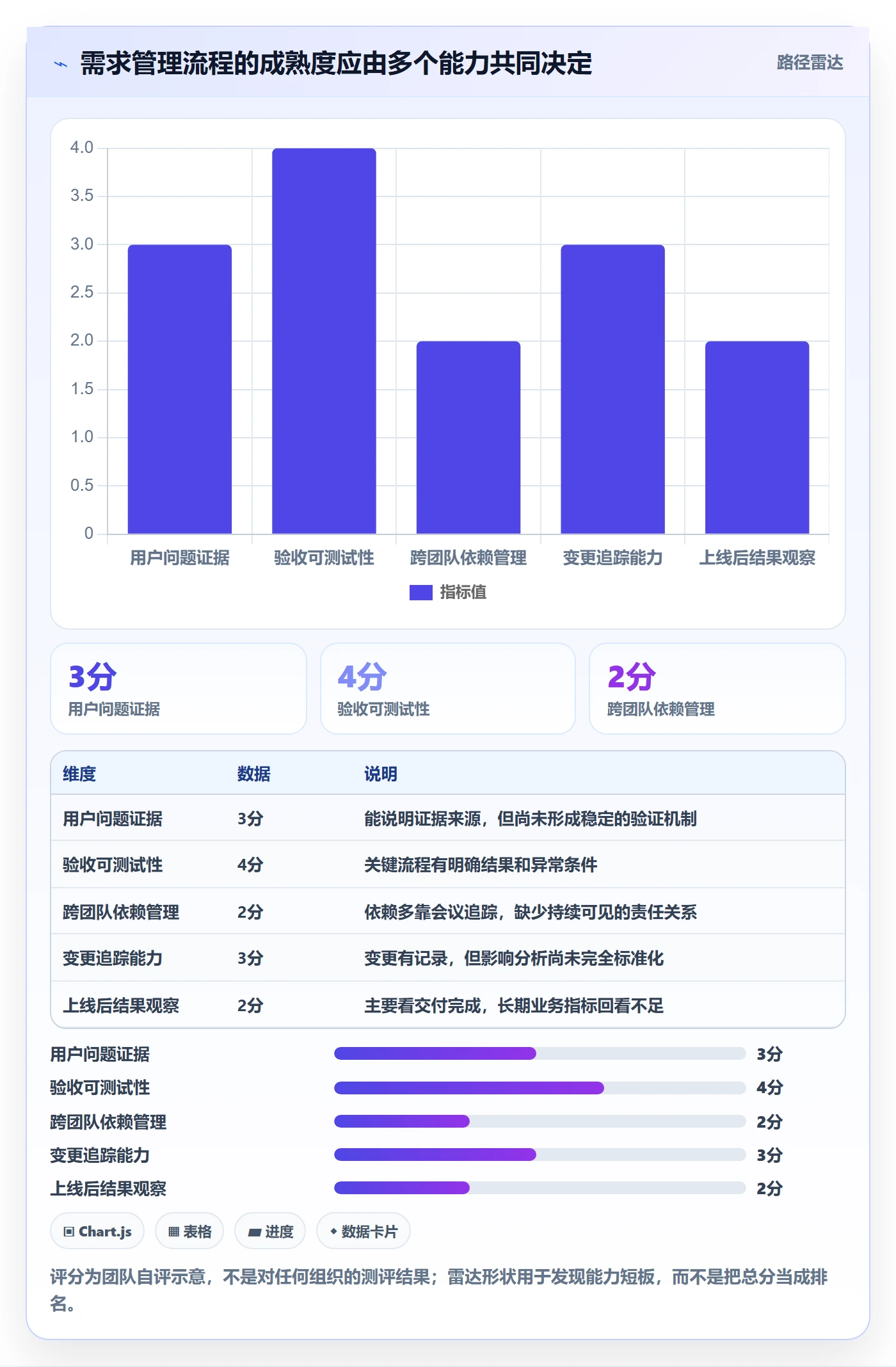The width and height of the screenshot is (896, 1367).
Task: Click the 2.5 y-axis tick value
Action: point(82,292)
